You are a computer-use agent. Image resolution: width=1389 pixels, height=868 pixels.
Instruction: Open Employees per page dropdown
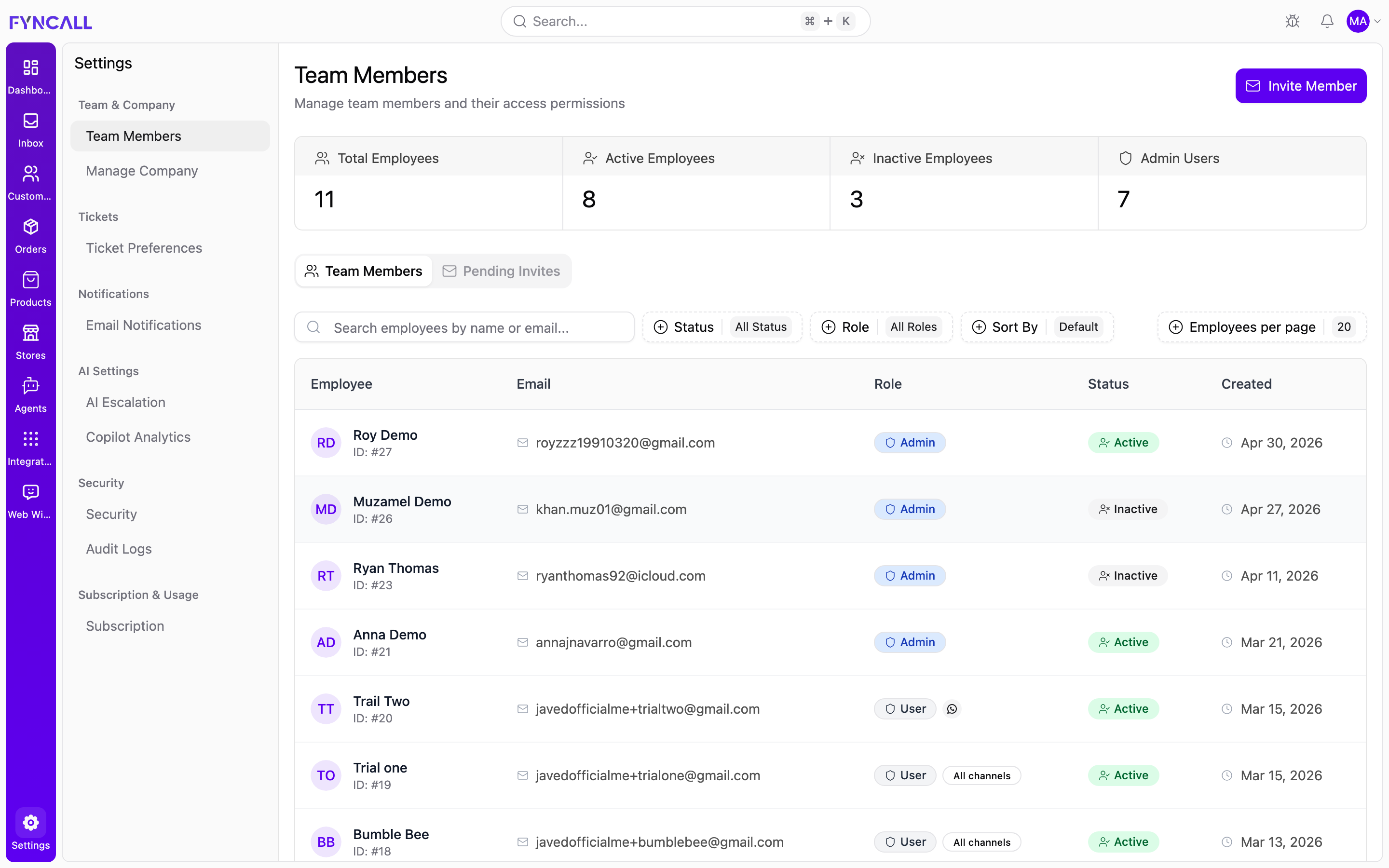pos(1262,326)
